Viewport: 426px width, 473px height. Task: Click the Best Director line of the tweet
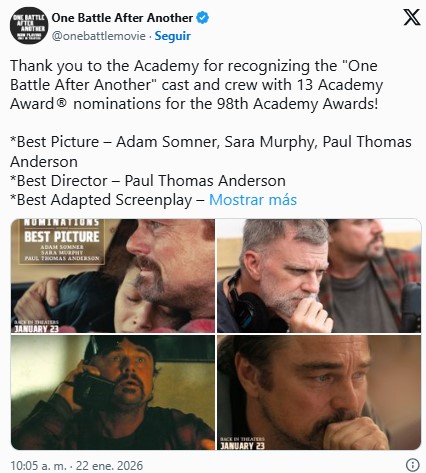pyautogui.click(x=148, y=181)
